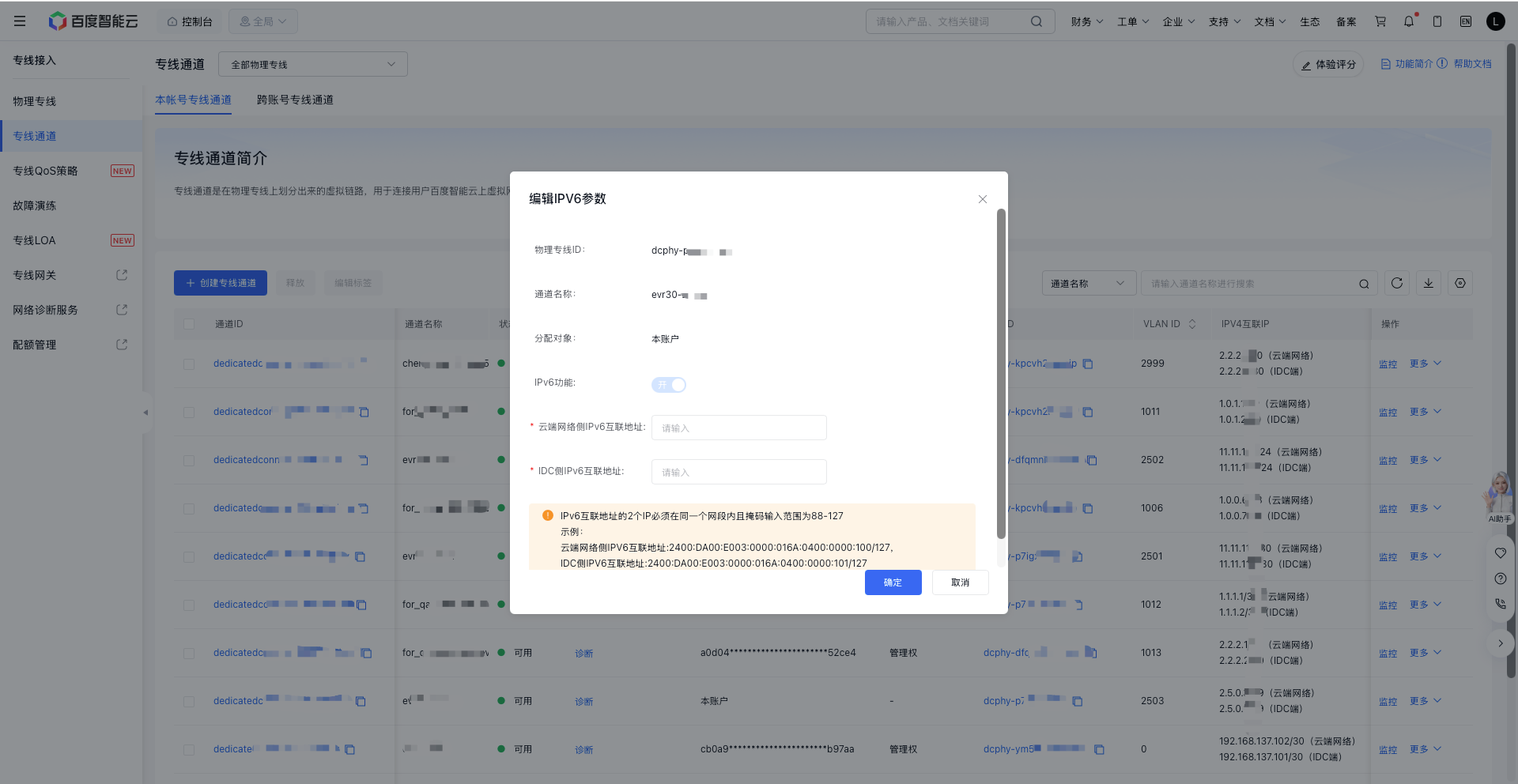Viewport: 1518px width, 784px height.
Task: Tick the checkbox for VLAN 1012 row
Action: 189,605
